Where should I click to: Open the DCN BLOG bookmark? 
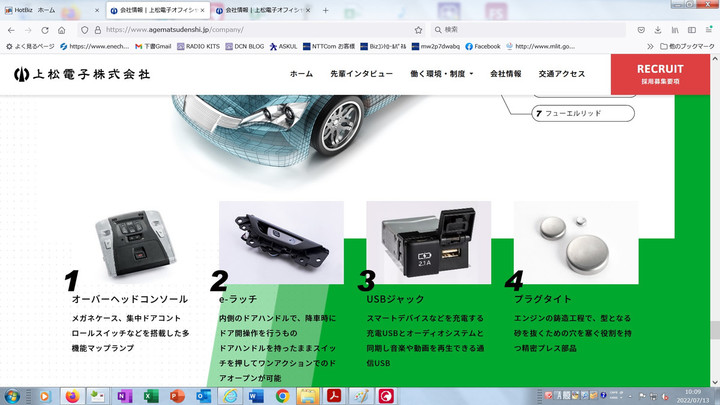pyautogui.click(x=245, y=46)
